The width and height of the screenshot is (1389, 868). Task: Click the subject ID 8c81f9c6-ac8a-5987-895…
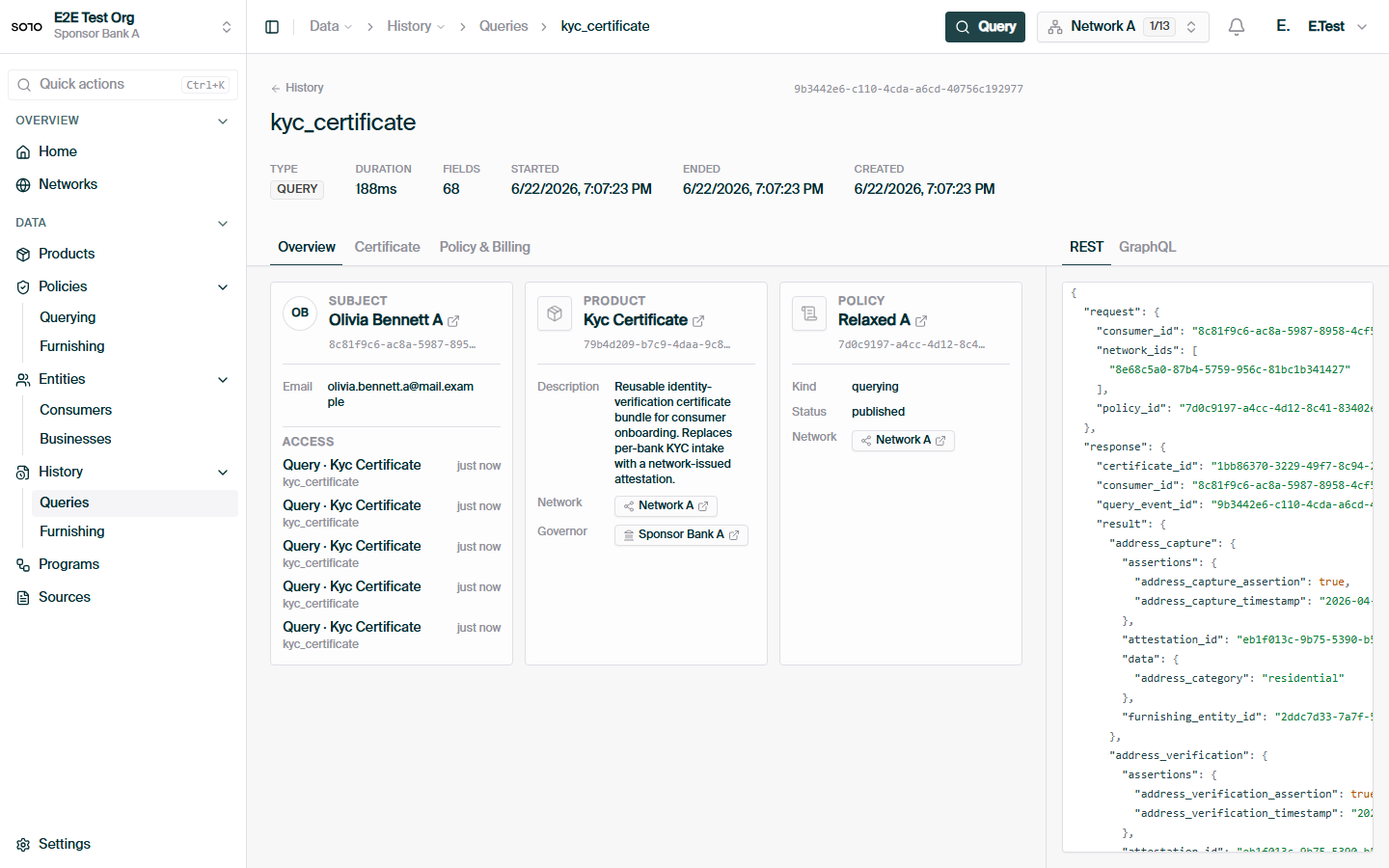point(402,345)
